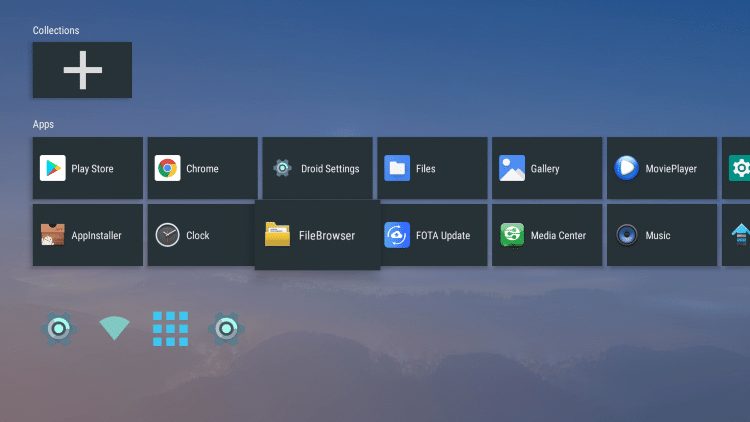Screen dimensions: 750x422
Task: Open partially visible blue arrow app
Action: point(736,235)
